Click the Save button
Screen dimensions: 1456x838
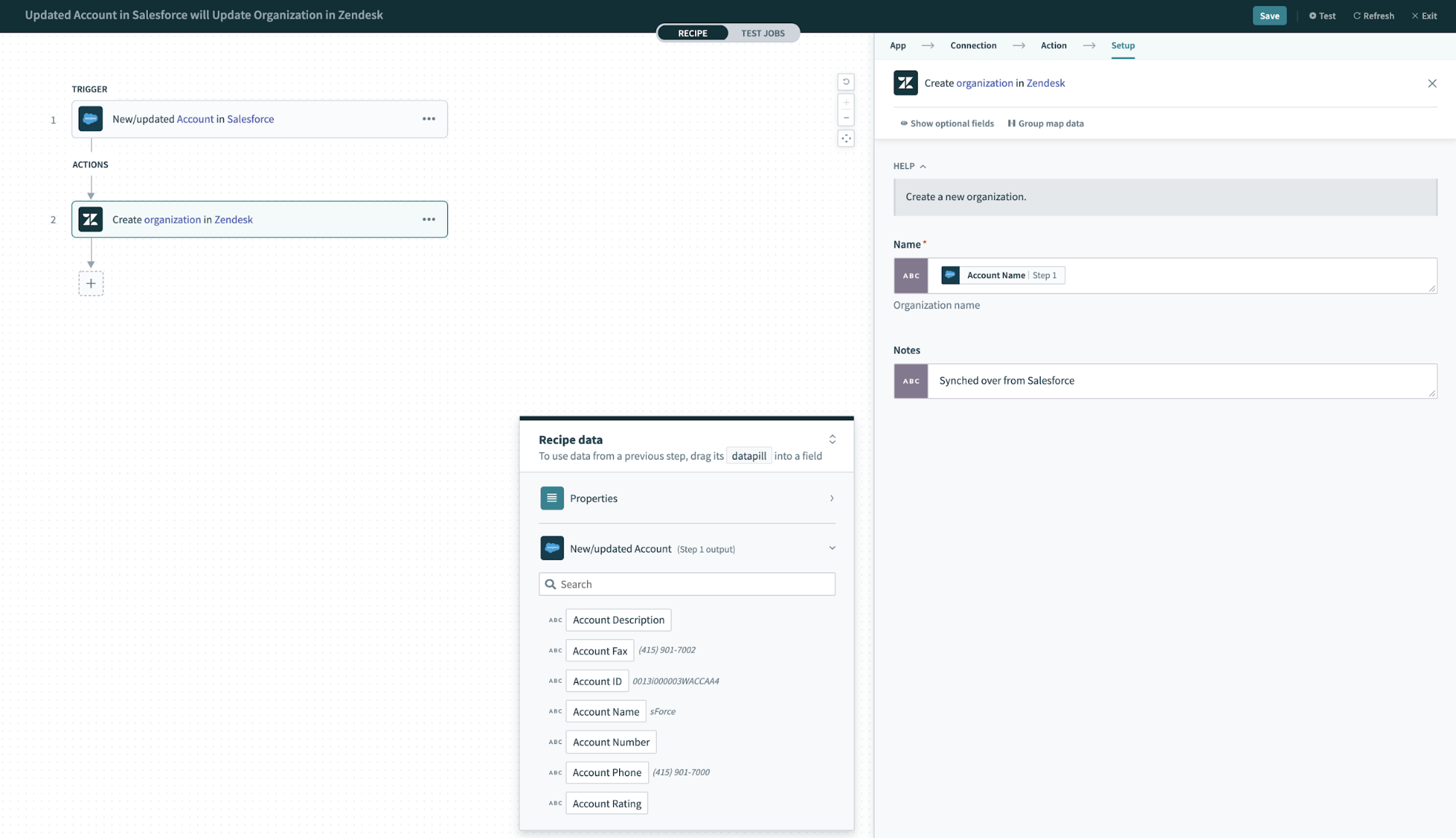coord(1270,15)
